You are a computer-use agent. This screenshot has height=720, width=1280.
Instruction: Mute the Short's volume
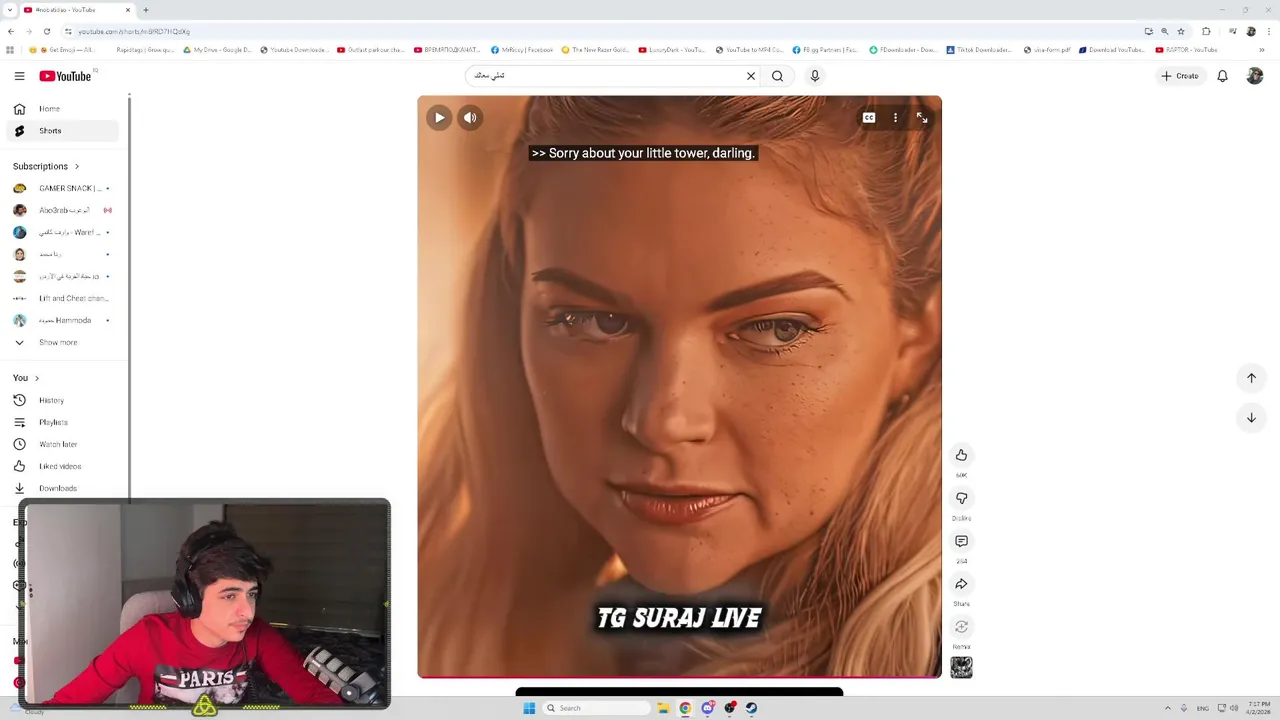click(x=470, y=118)
